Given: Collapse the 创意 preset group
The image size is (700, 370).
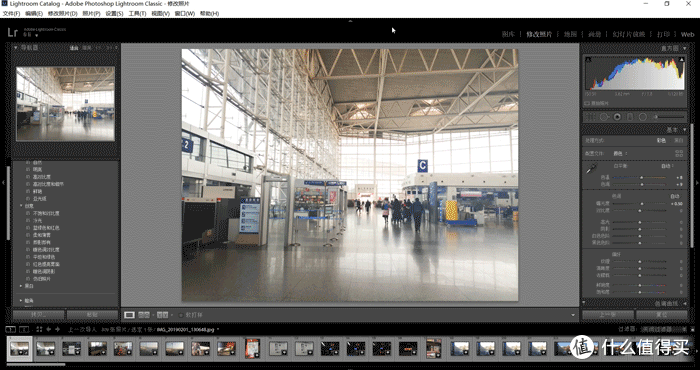Looking at the screenshot, I should point(21,206).
